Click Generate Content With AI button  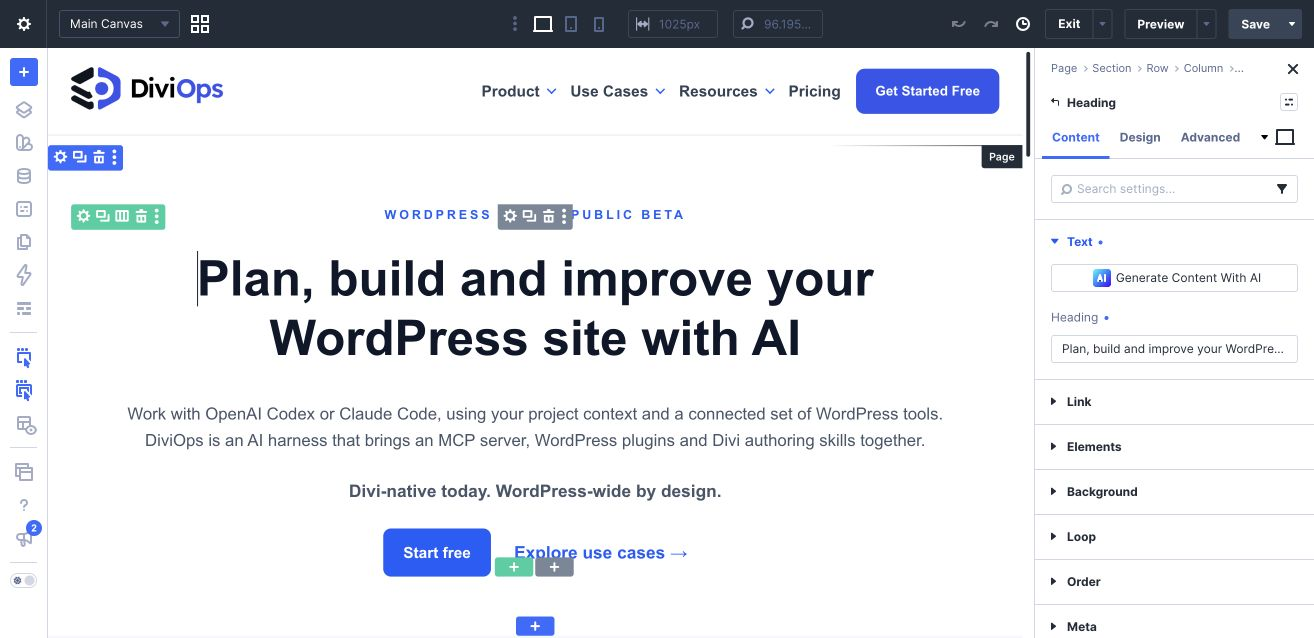pyautogui.click(x=1174, y=278)
